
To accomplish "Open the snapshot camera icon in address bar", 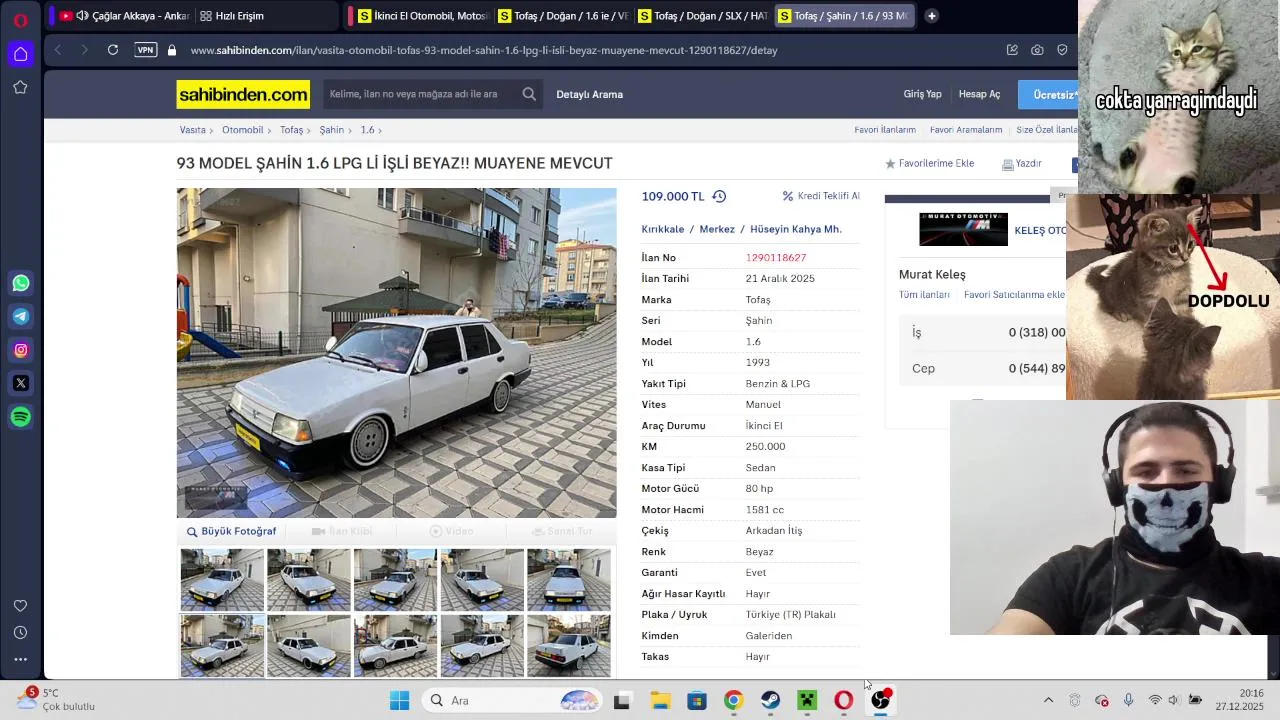I will click(x=1037, y=50).
